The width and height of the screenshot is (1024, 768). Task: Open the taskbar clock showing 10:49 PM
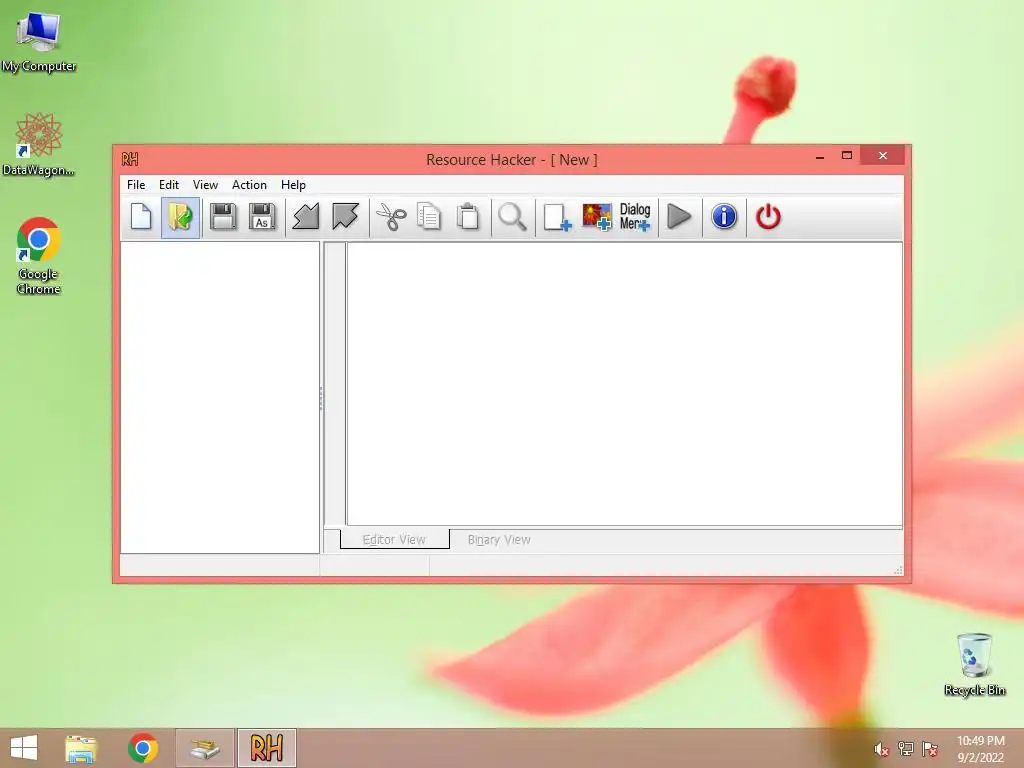(x=980, y=749)
